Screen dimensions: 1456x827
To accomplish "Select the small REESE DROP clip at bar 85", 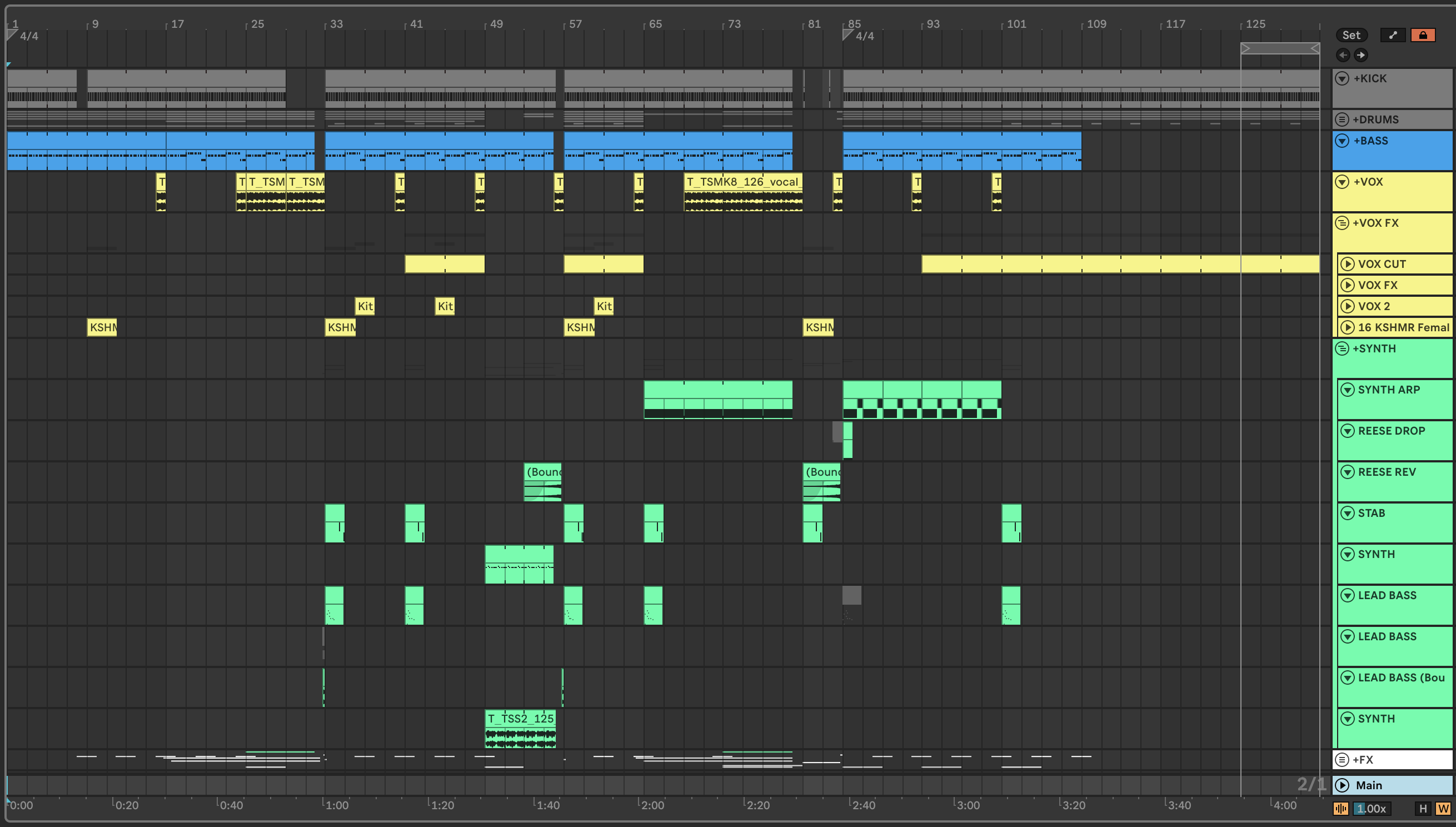I will coord(848,440).
